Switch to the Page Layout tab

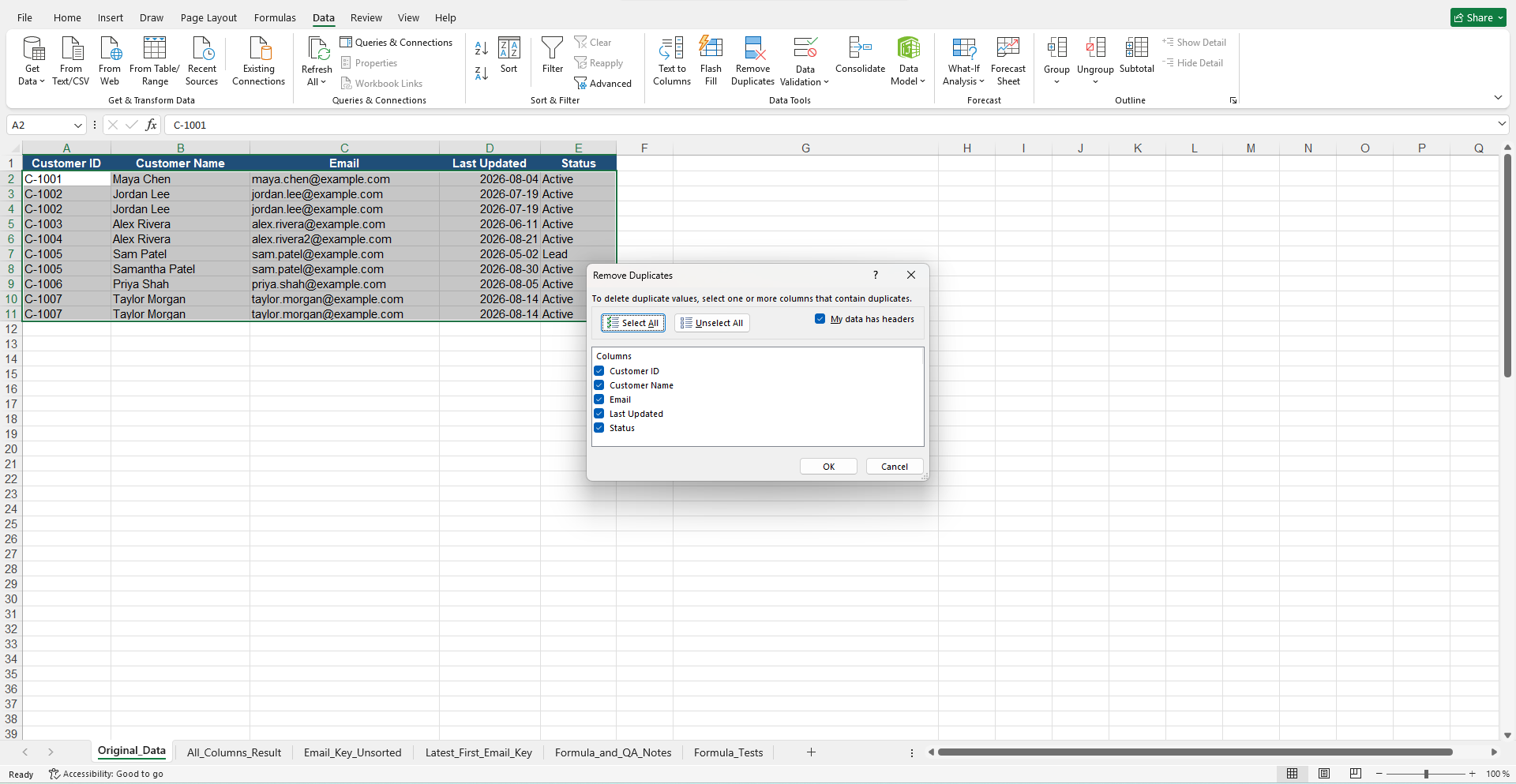click(208, 17)
